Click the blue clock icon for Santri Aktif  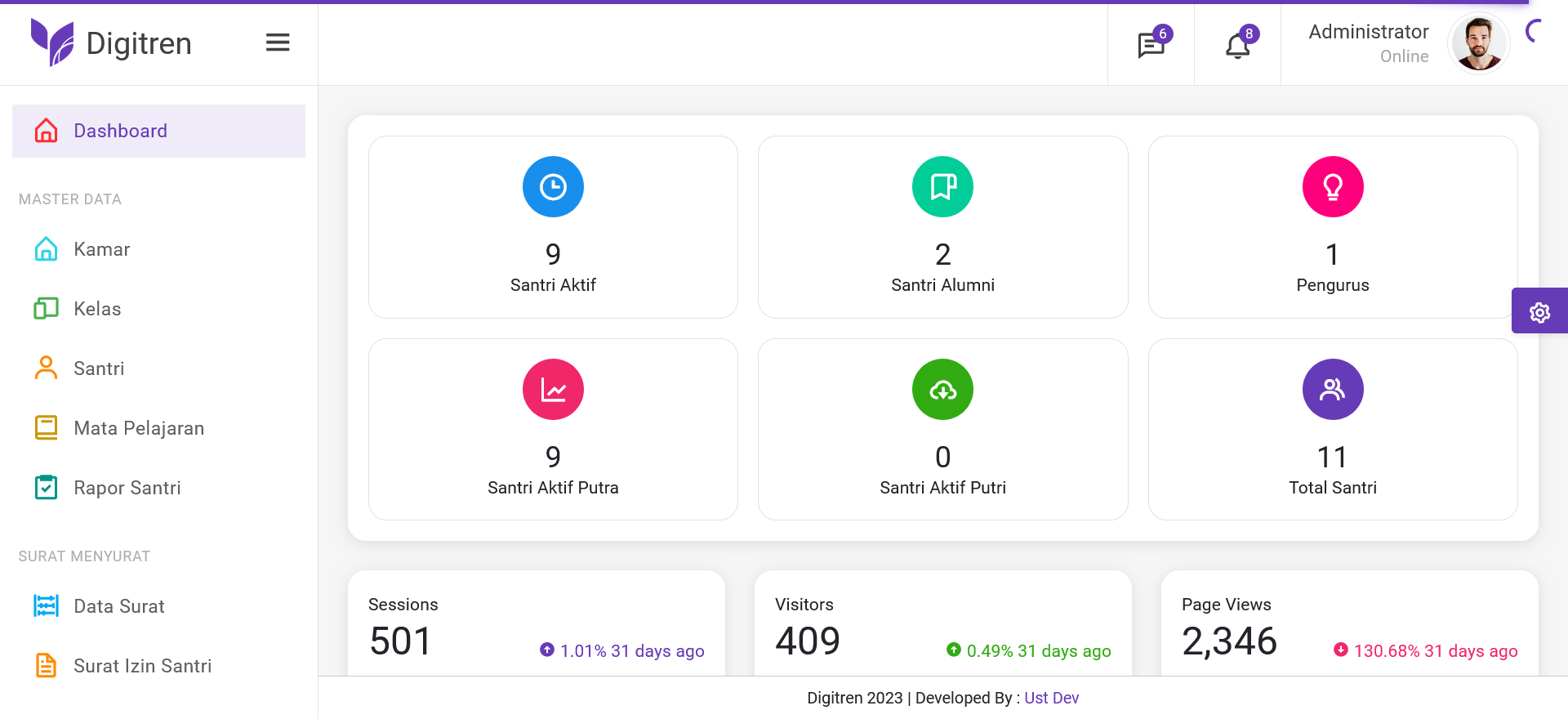point(553,187)
